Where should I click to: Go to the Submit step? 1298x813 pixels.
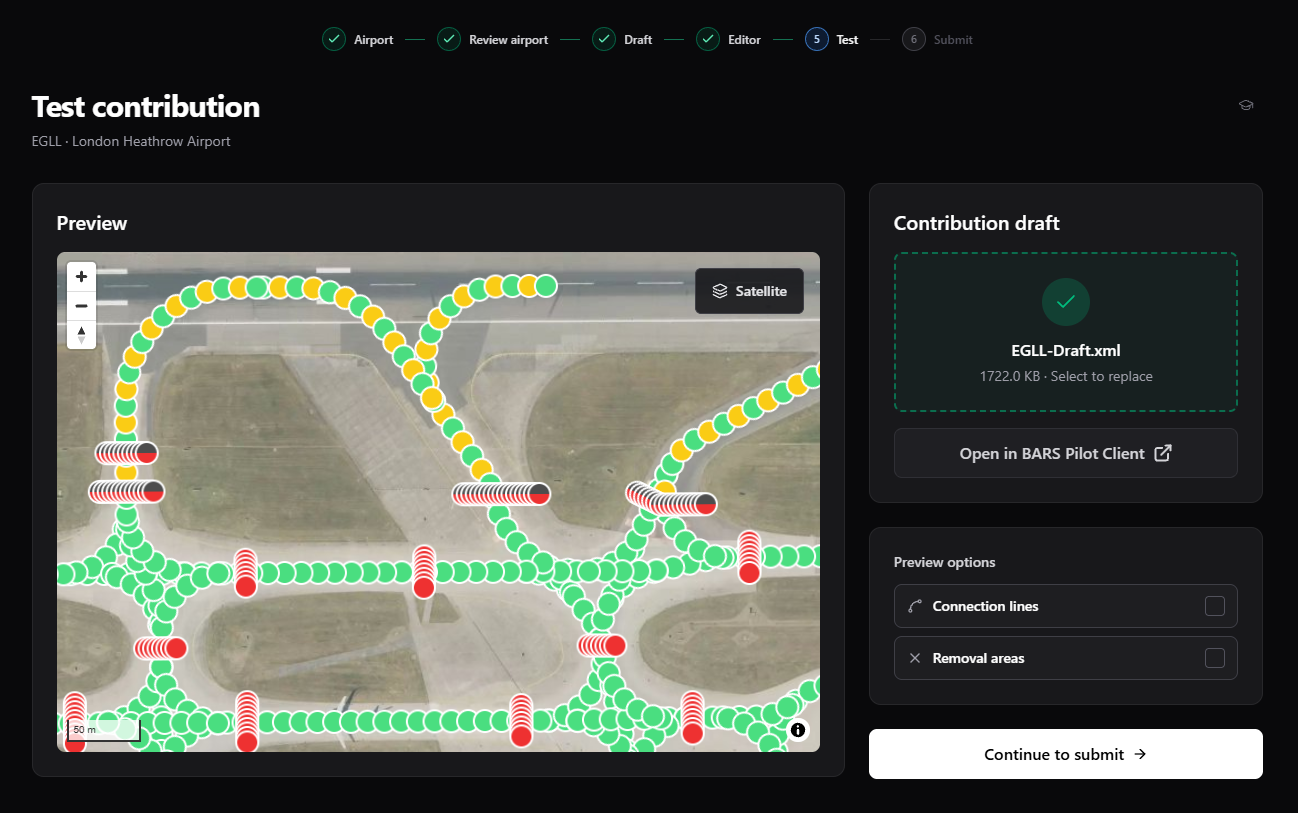pos(937,40)
